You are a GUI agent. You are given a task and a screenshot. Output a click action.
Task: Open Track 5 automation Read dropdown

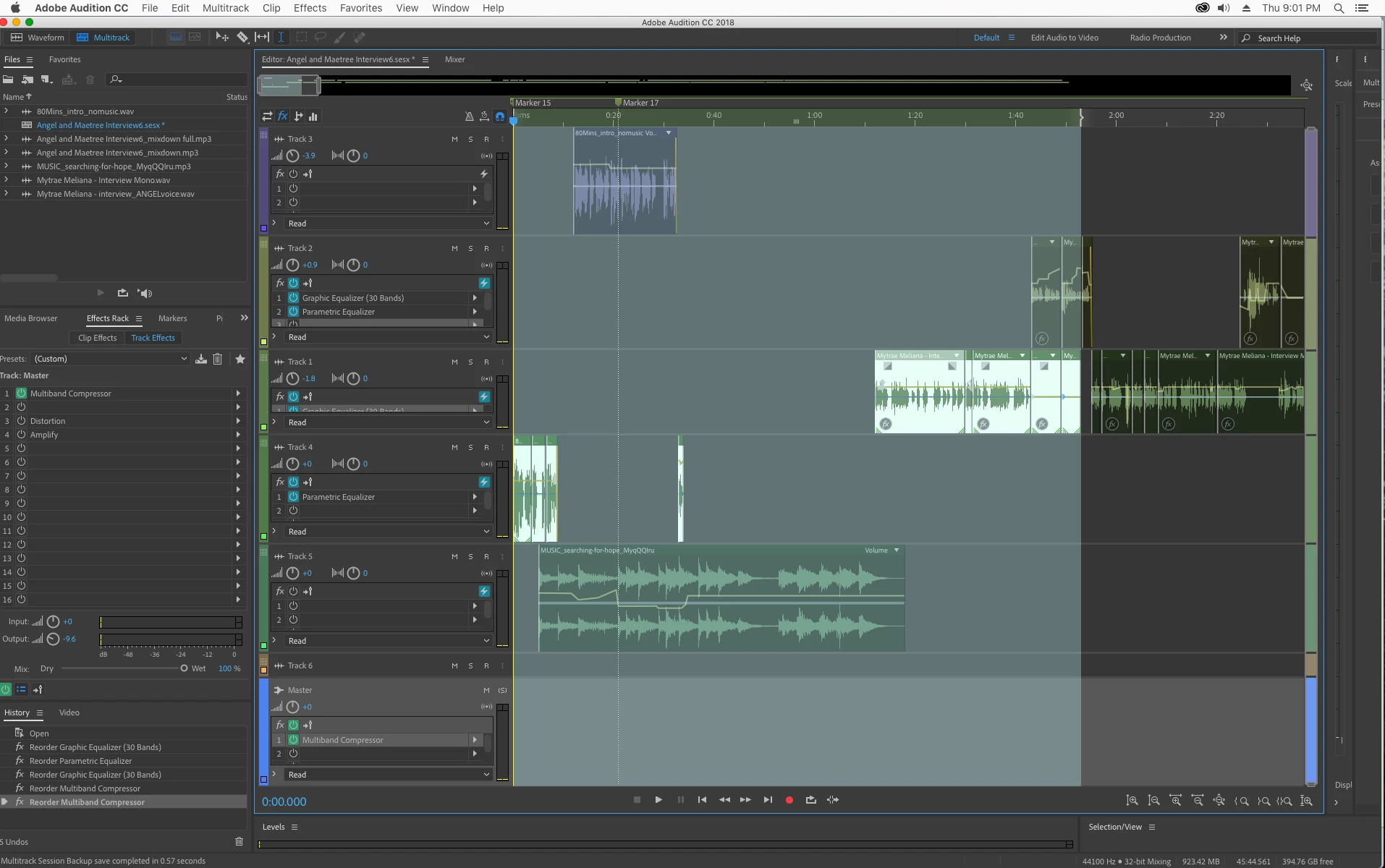click(x=389, y=641)
